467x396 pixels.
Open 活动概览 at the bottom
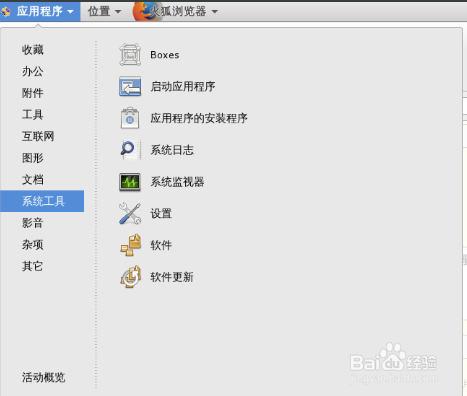pyautogui.click(x=43, y=377)
